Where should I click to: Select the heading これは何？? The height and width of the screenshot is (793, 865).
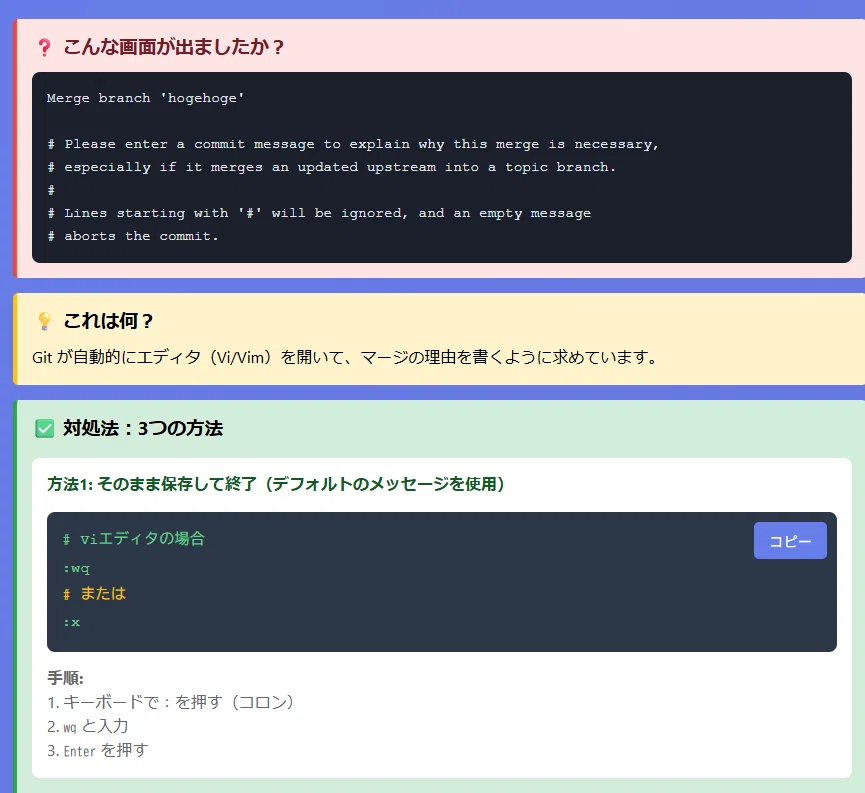tap(108, 321)
